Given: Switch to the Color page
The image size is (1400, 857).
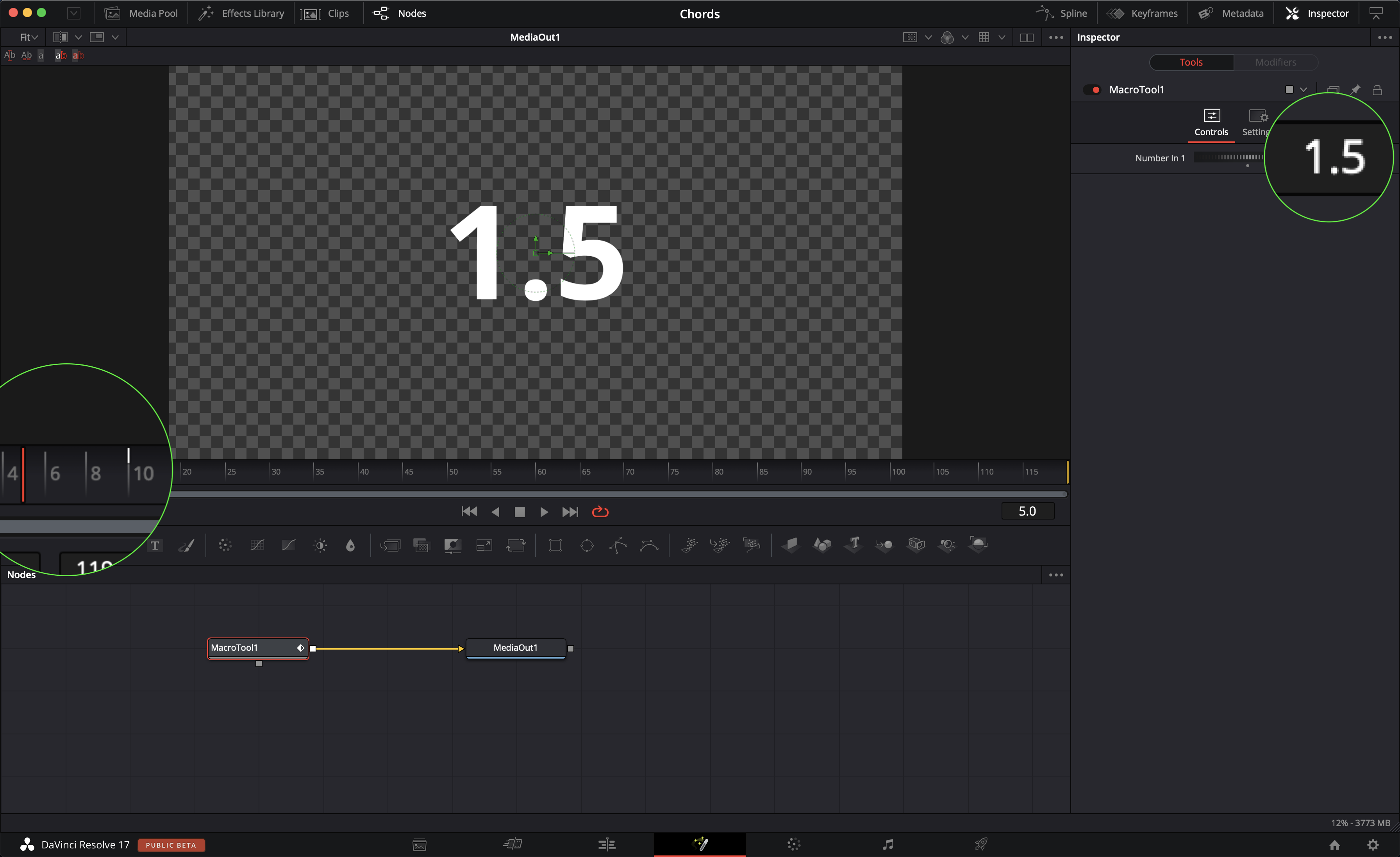Looking at the screenshot, I should click(794, 845).
